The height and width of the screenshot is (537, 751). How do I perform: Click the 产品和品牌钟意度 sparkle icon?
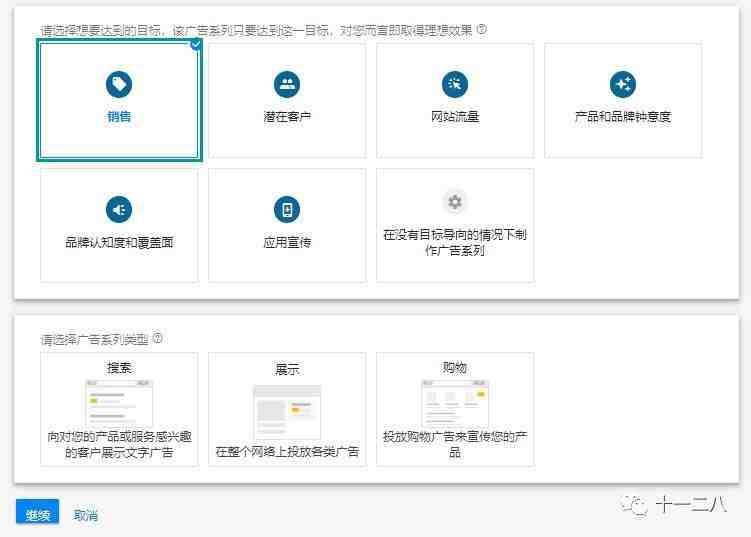[x=623, y=84]
